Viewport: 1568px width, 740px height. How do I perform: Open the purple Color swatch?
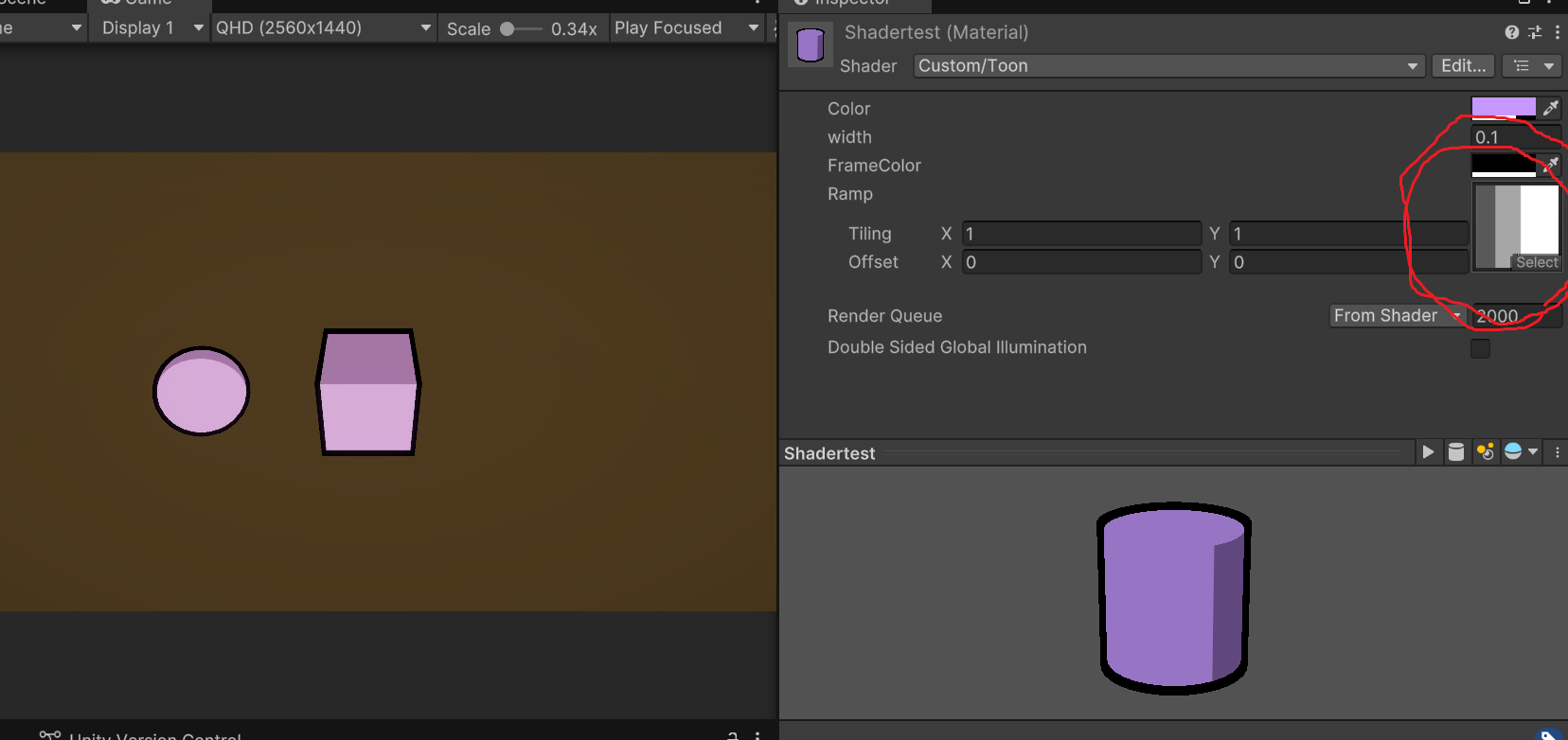pyautogui.click(x=1504, y=108)
